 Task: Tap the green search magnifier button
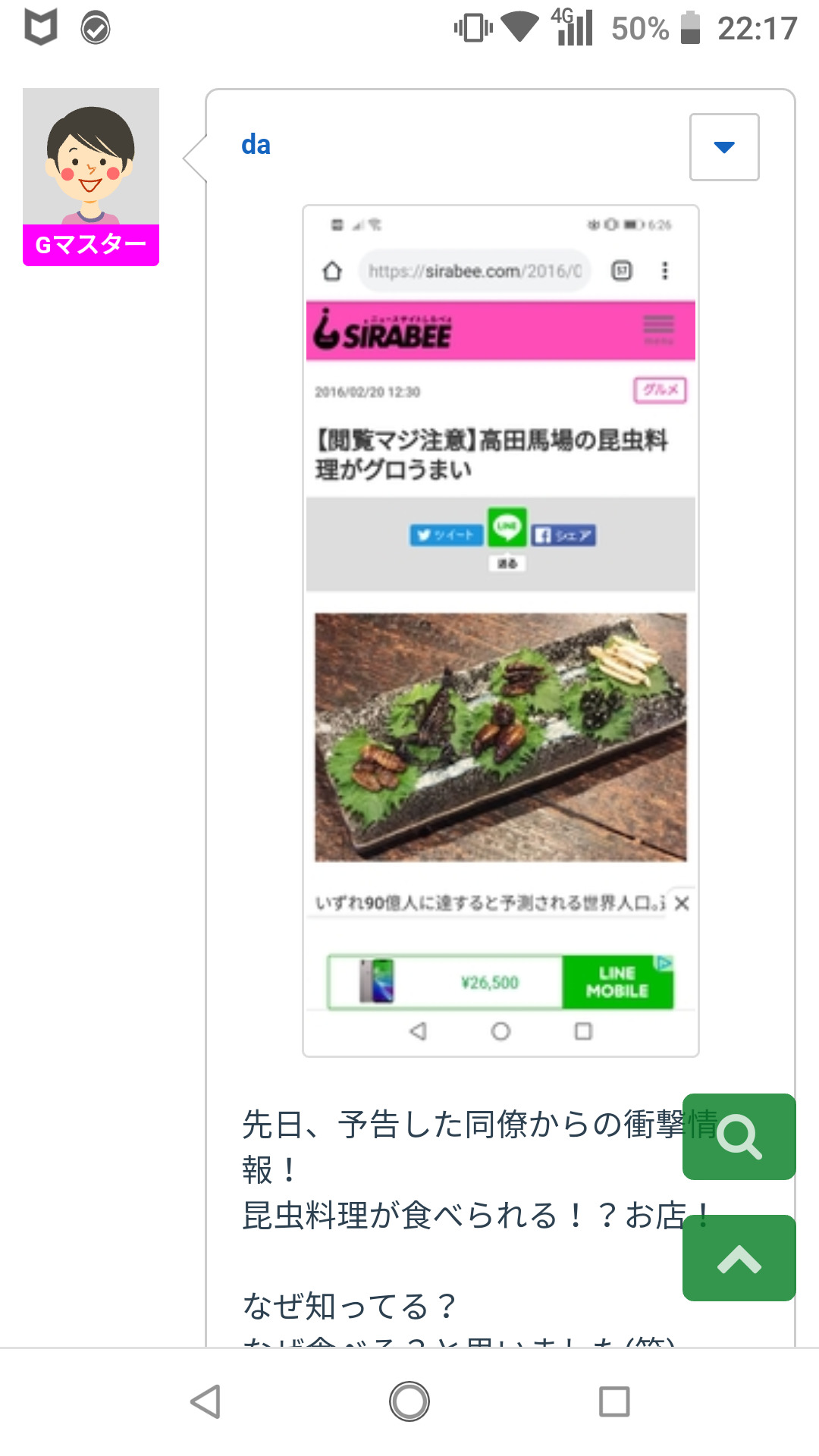(x=739, y=1136)
